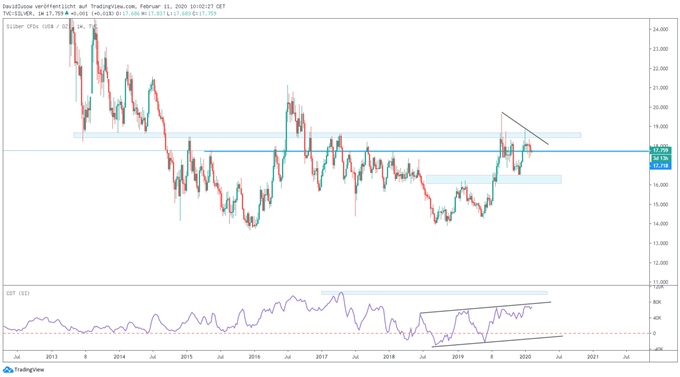Click the light-blue rectangle in COT panel

(434, 293)
